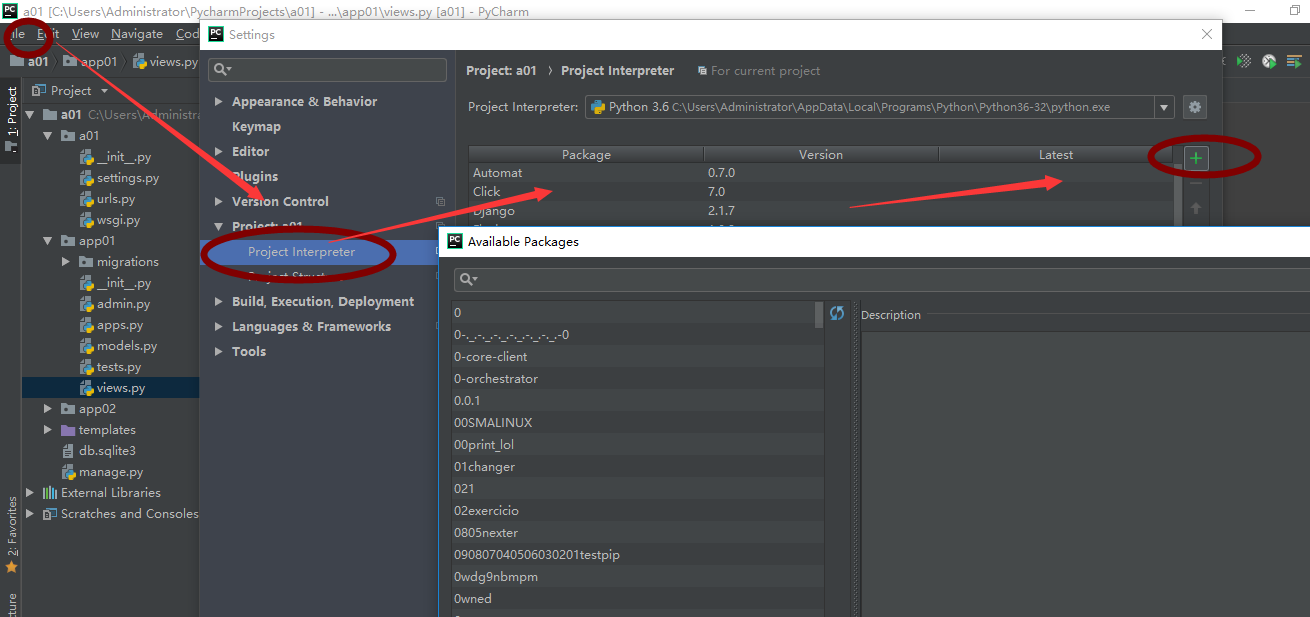1310x617 pixels.
Task: Expand Build, Execution, Deployment section
Action: [x=219, y=302]
